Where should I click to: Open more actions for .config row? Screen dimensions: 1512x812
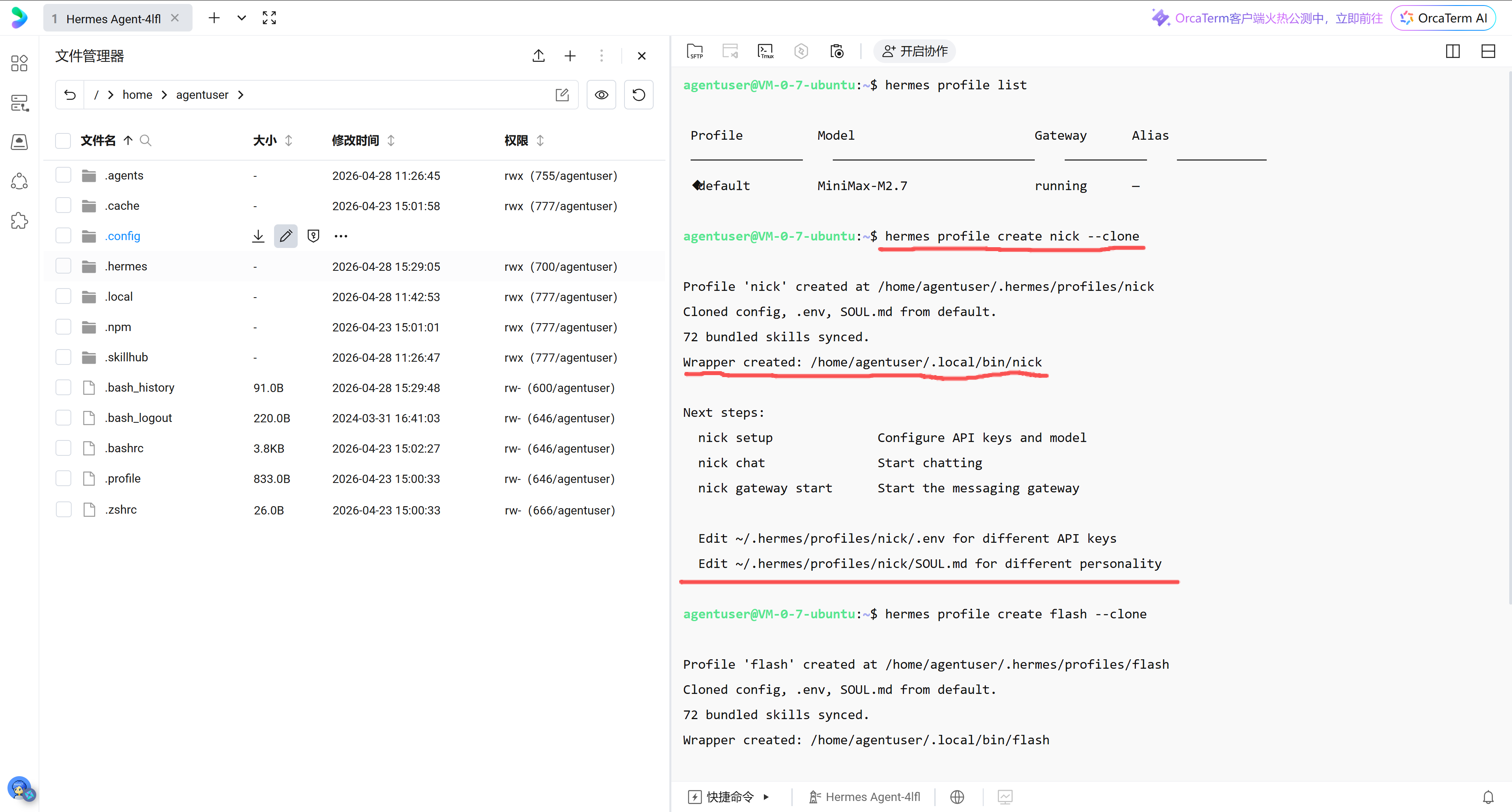pos(341,236)
